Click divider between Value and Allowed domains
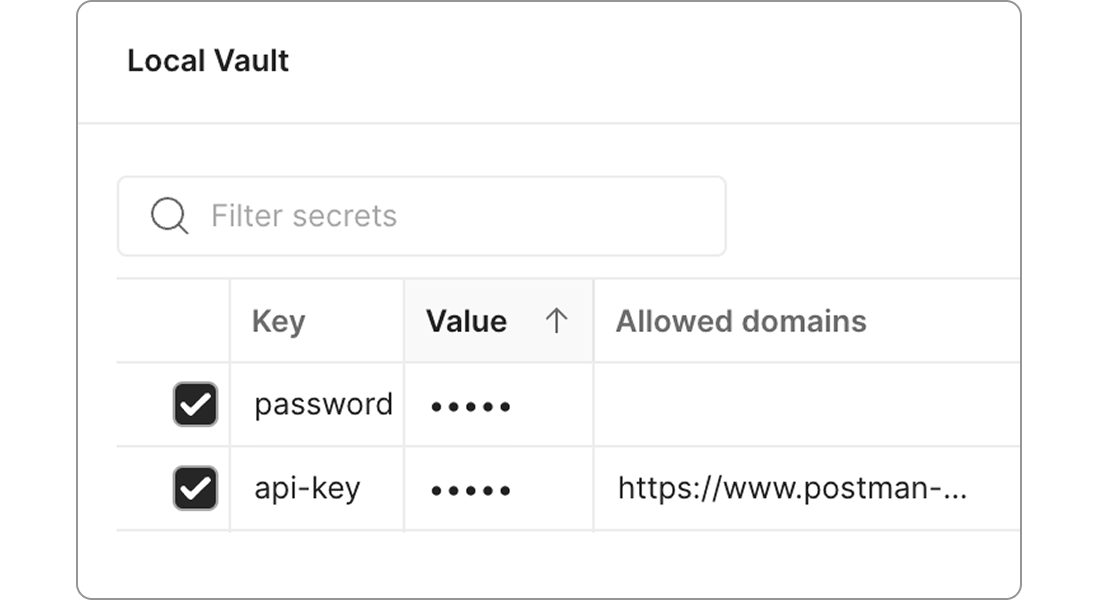Screen dimensions: 1100x600 tap(594, 321)
